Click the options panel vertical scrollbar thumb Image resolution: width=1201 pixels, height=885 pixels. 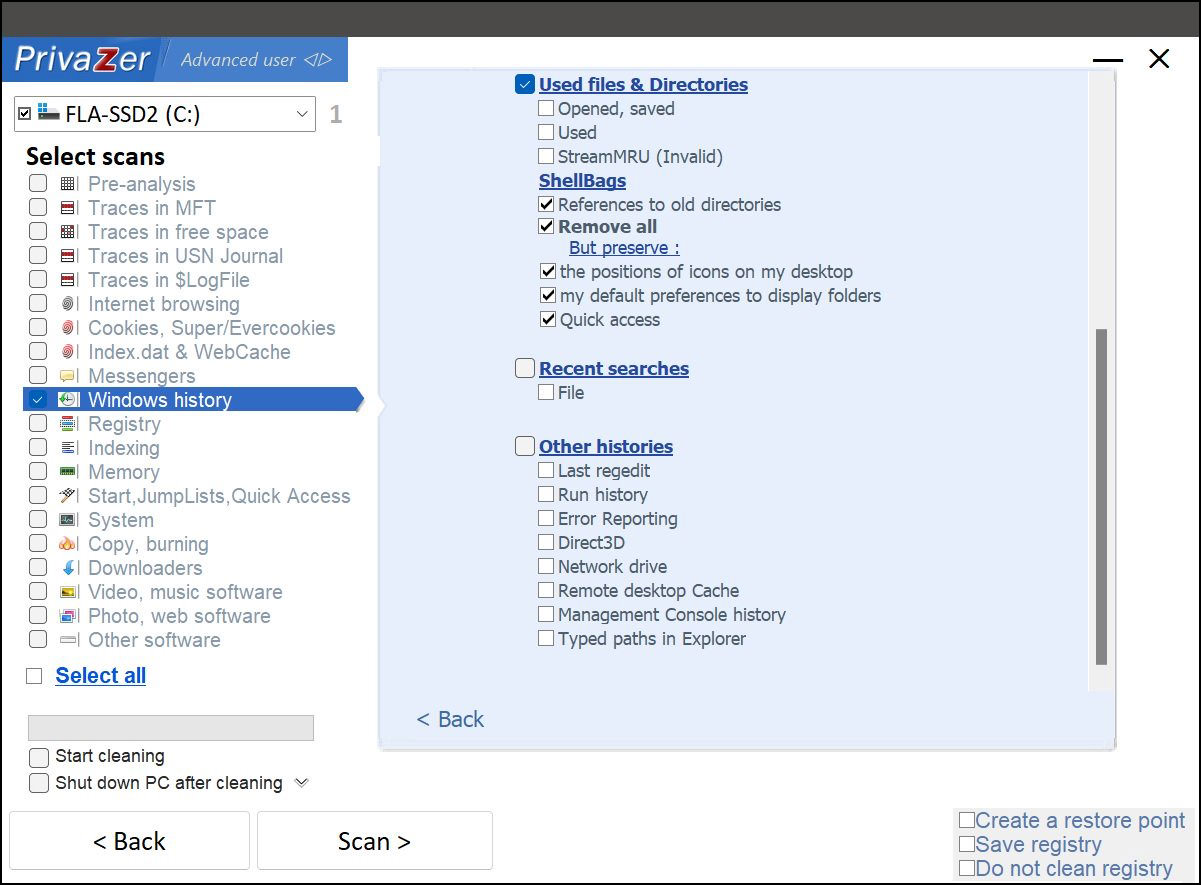pyautogui.click(x=1101, y=497)
